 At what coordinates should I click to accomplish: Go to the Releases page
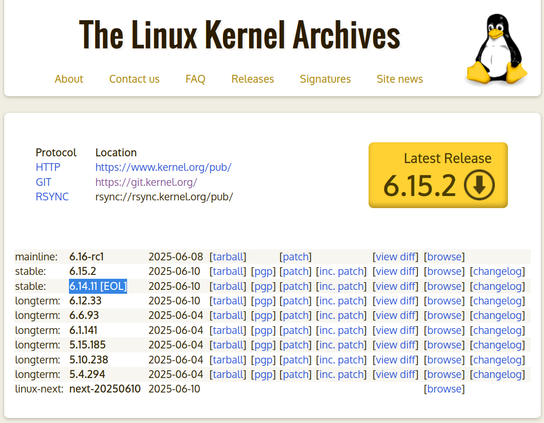click(x=253, y=79)
